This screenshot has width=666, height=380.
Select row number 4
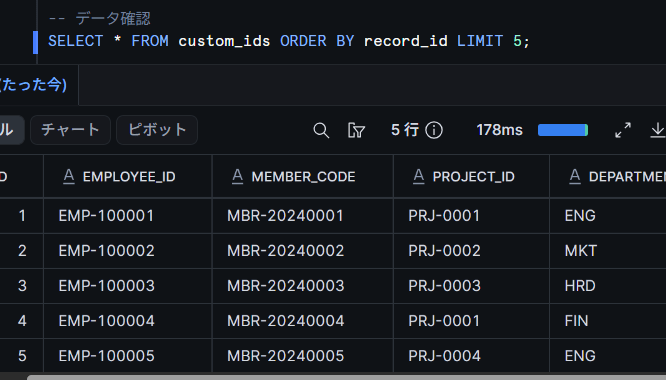22,321
